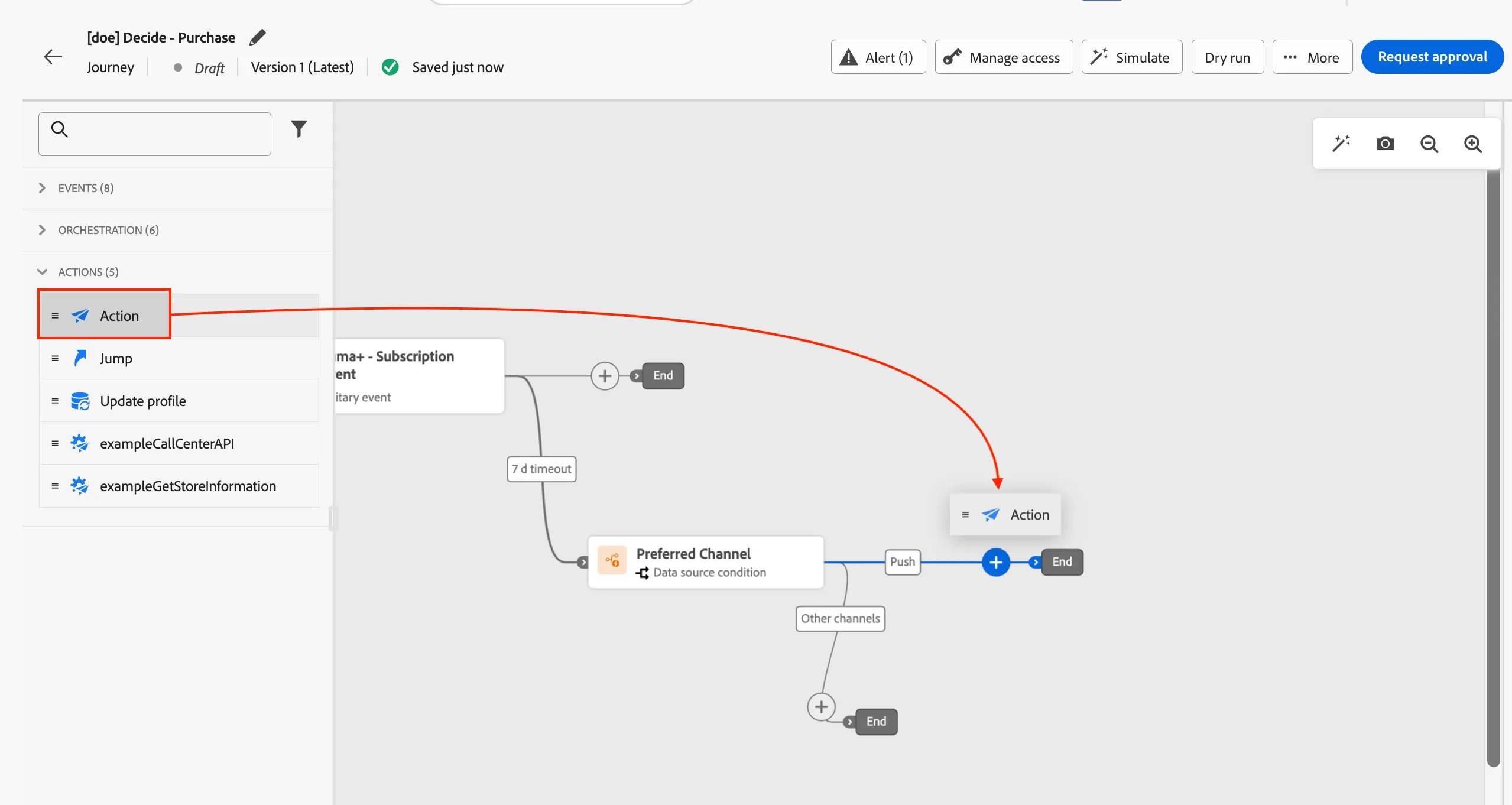Click the left panel collapse handle
The height and width of the screenshot is (805, 1512).
(x=333, y=518)
